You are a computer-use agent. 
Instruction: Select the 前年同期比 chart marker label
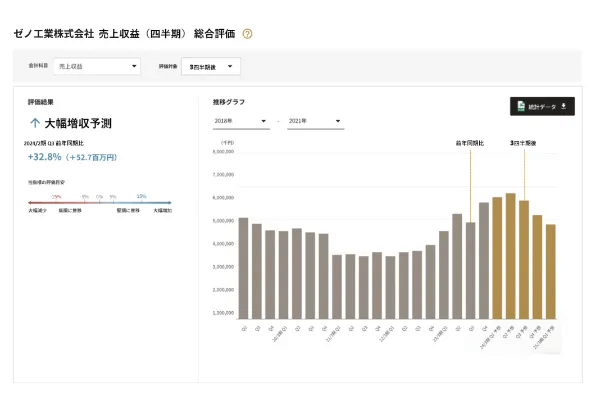point(469,144)
